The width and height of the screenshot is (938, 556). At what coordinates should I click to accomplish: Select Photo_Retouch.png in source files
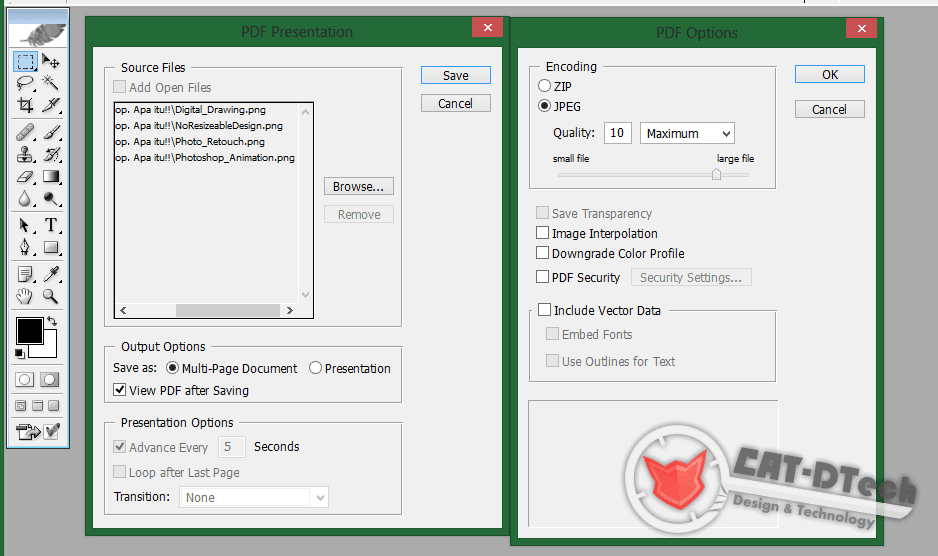click(190, 142)
